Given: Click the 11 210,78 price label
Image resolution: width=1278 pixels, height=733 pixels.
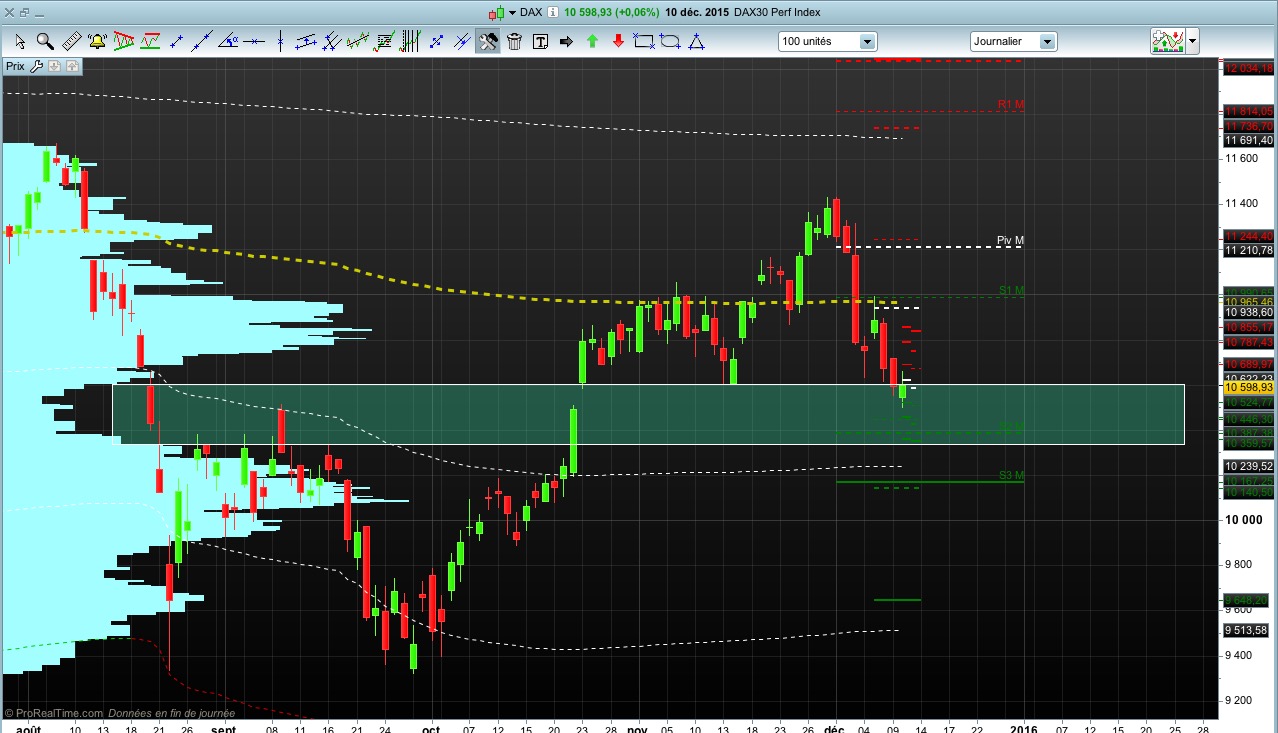Looking at the screenshot, I should coord(1249,249).
